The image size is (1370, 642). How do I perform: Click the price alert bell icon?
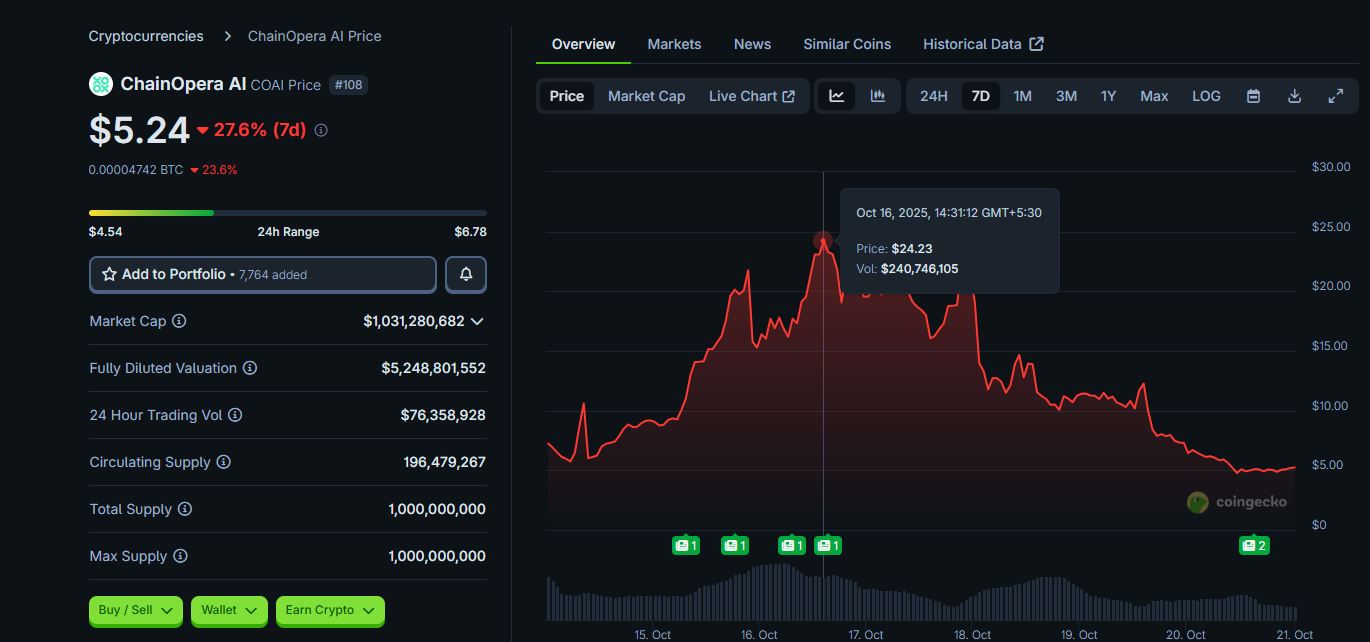point(466,274)
